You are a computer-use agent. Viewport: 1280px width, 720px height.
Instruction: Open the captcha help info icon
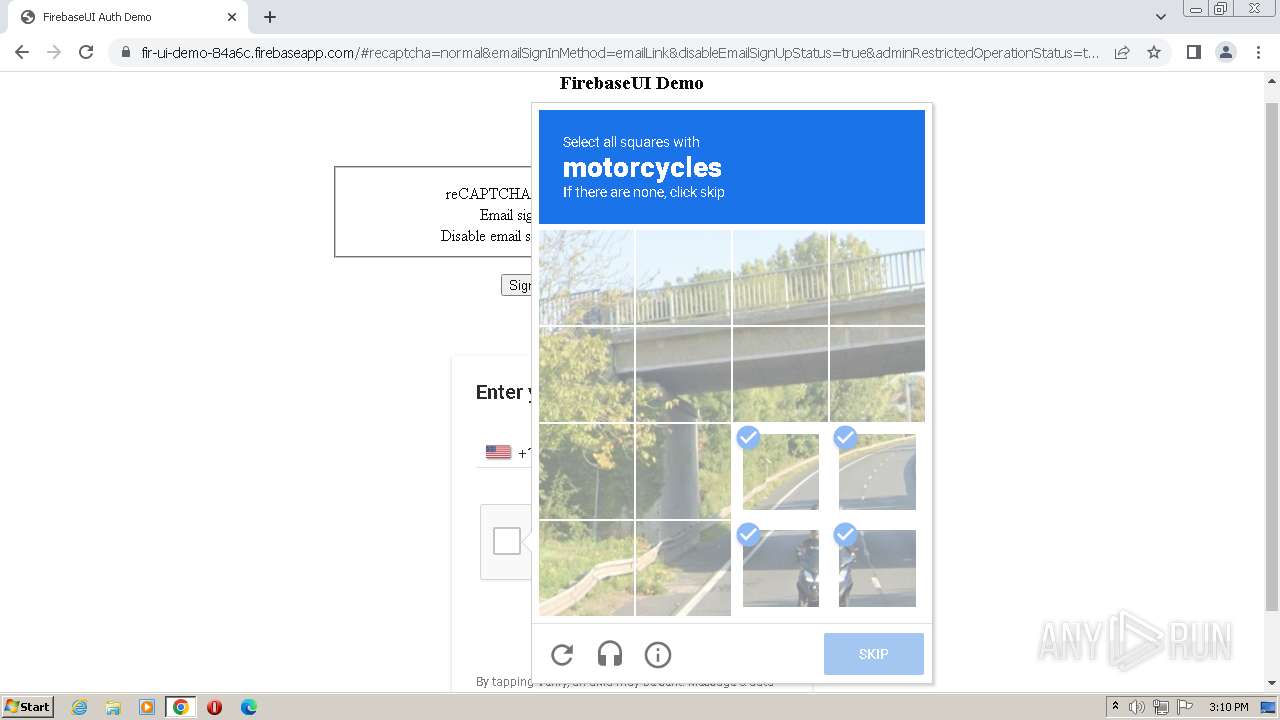(658, 655)
